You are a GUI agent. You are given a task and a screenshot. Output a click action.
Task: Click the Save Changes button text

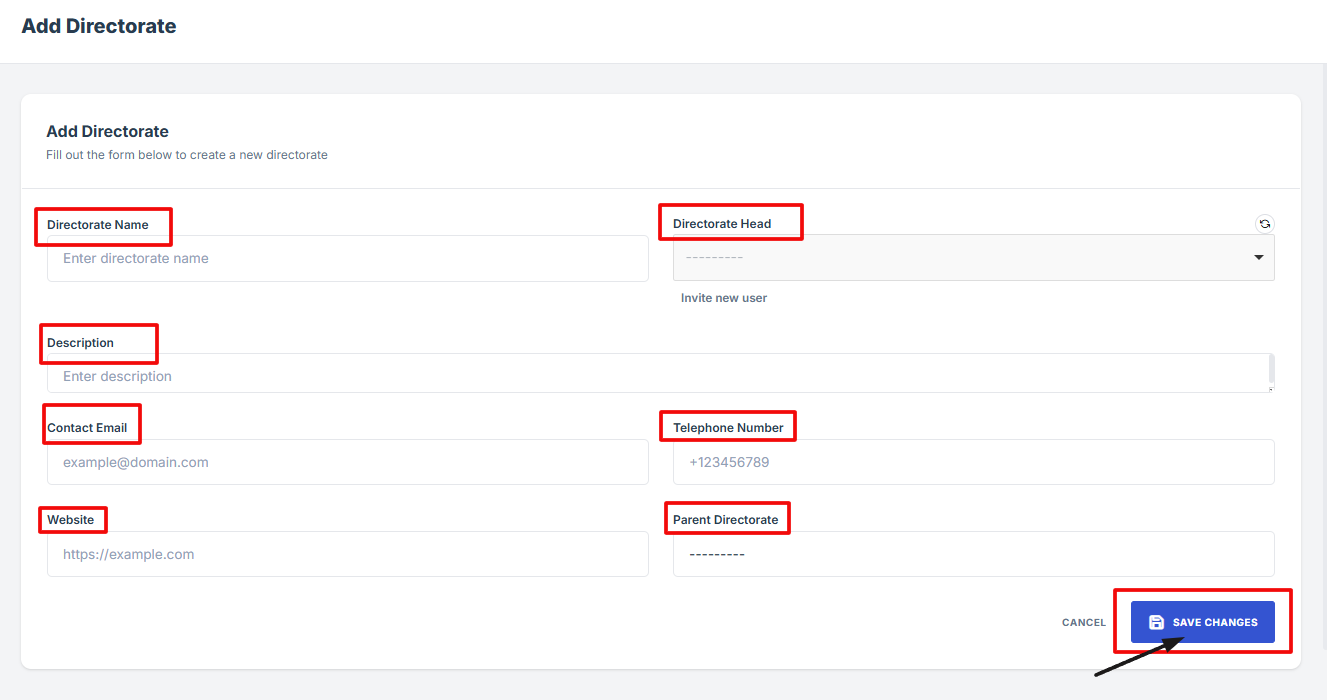pos(1215,622)
